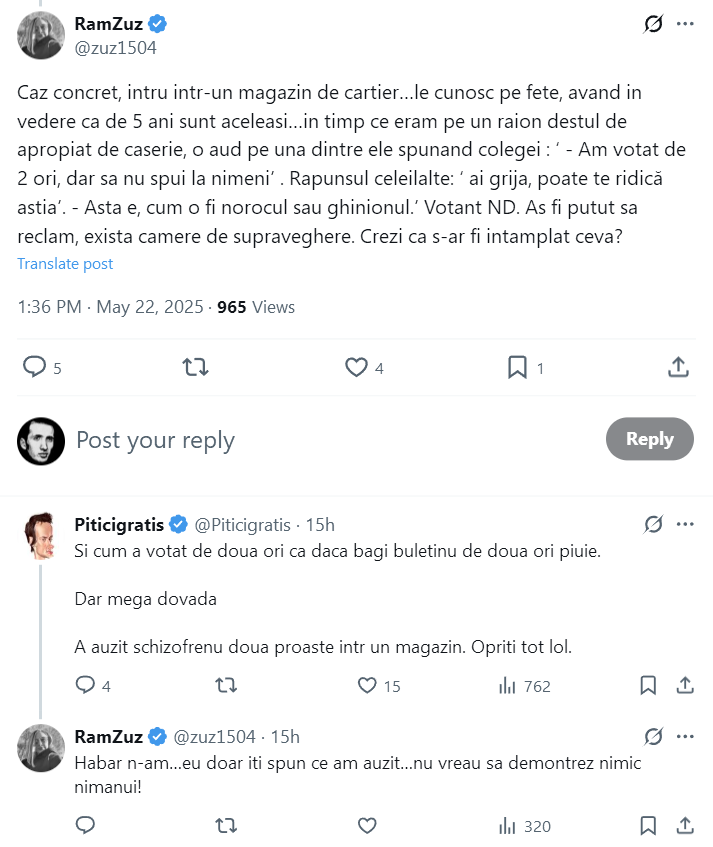Bookmark the Piticigratis reply
Image resolution: width=713 pixels, height=847 pixels.
point(648,686)
